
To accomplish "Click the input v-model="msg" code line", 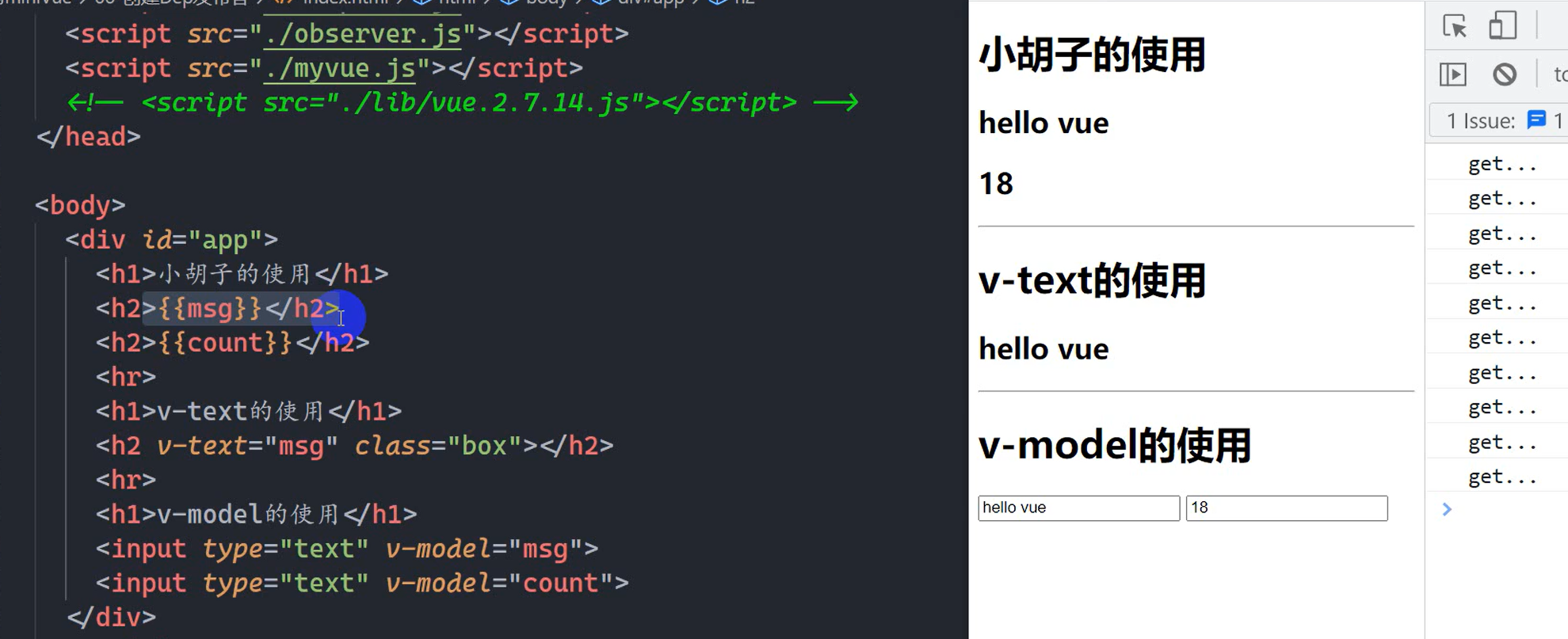I will point(347,549).
